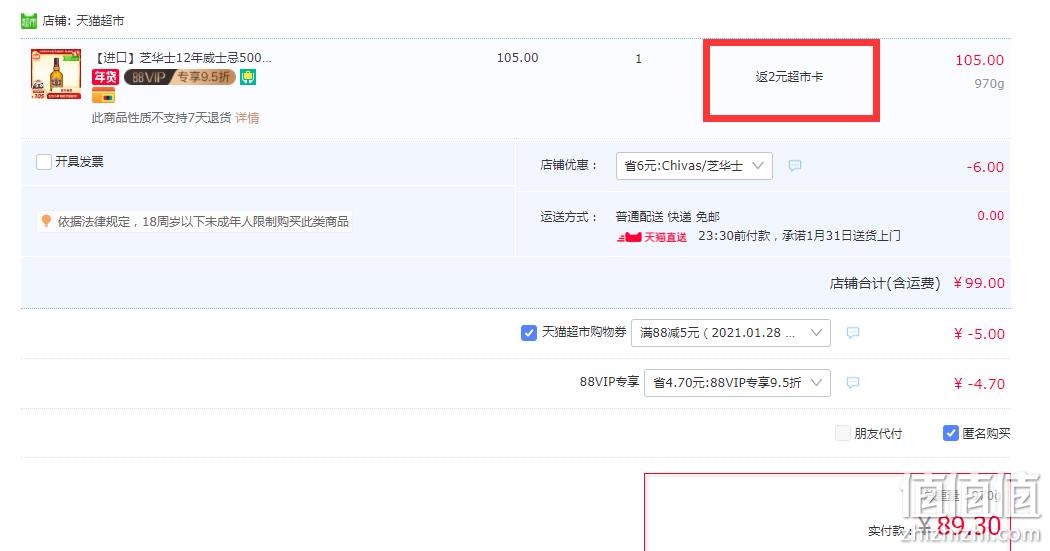This screenshot has width=1050, height=551.
Task: Open product title 芝华士12年威士忌500
Action: tap(182, 58)
